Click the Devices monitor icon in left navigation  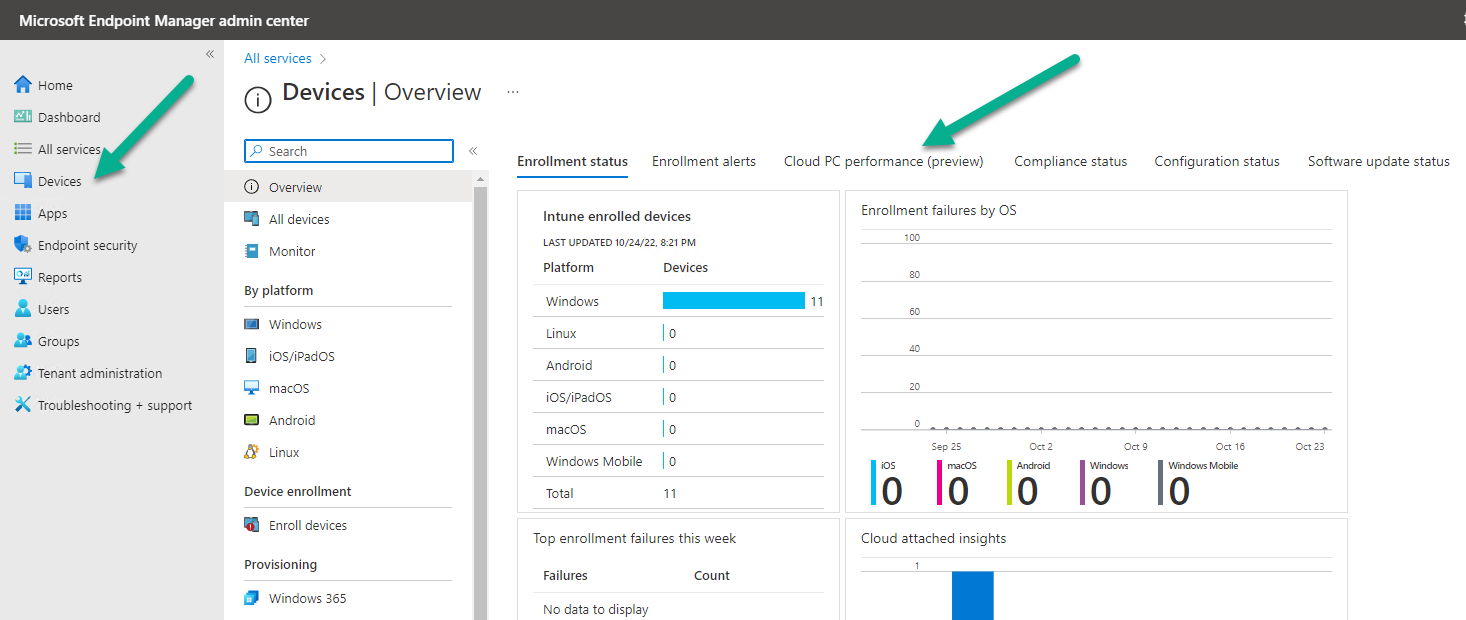[23, 181]
